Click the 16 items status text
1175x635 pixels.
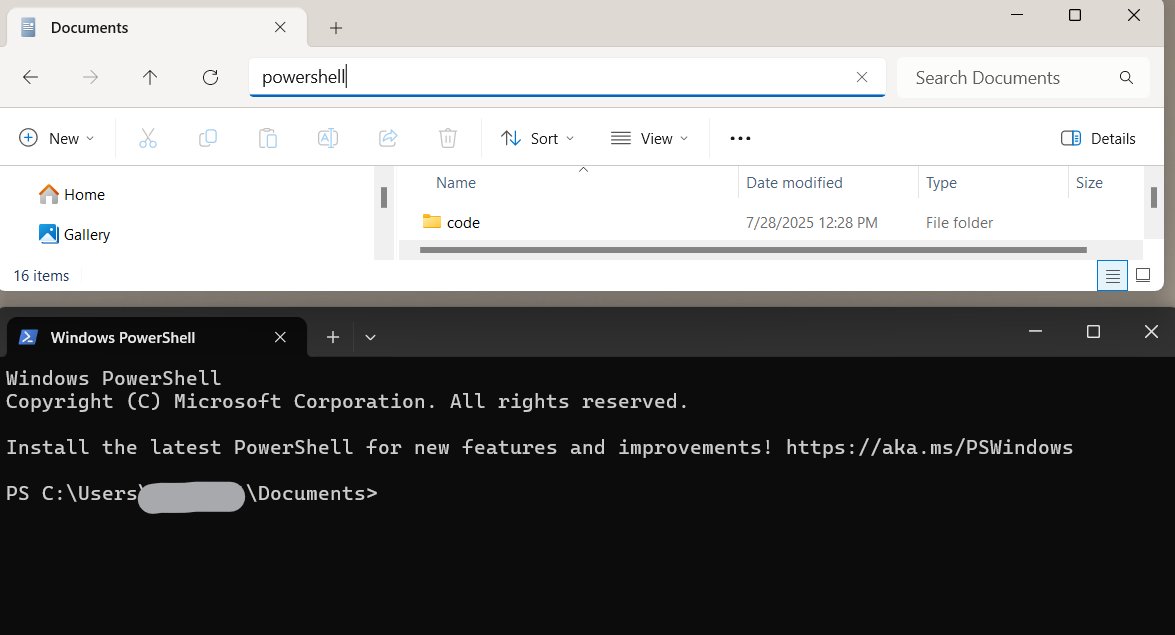coord(41,276)
